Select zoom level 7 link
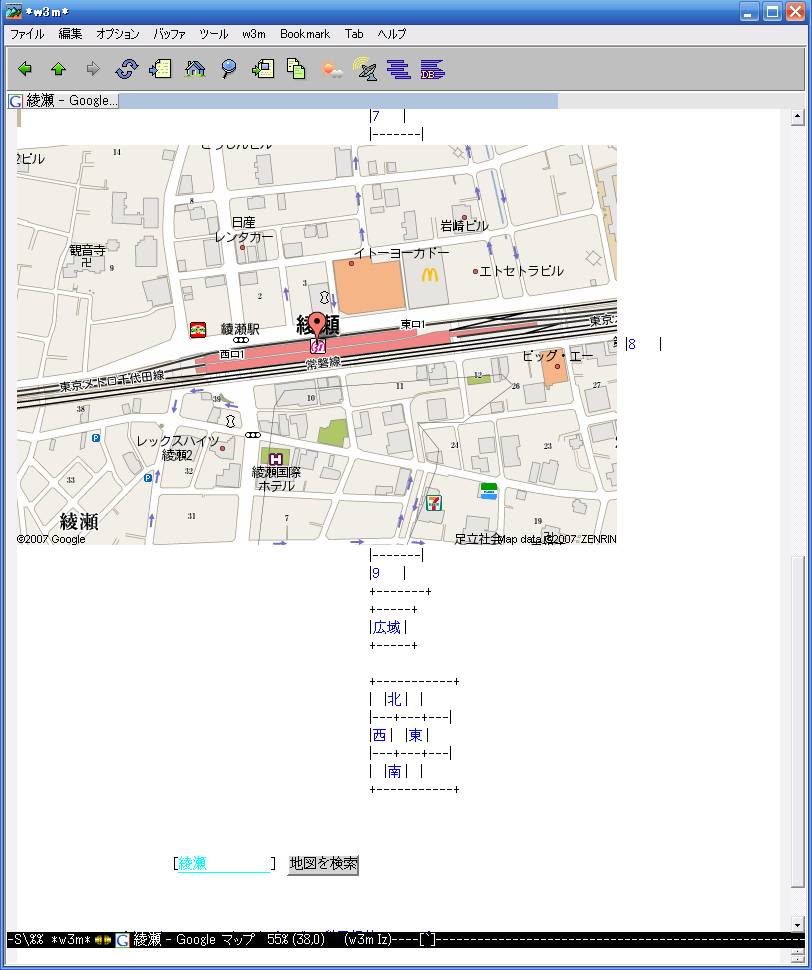This screenshot has height=970, width=812. (376, 116)
